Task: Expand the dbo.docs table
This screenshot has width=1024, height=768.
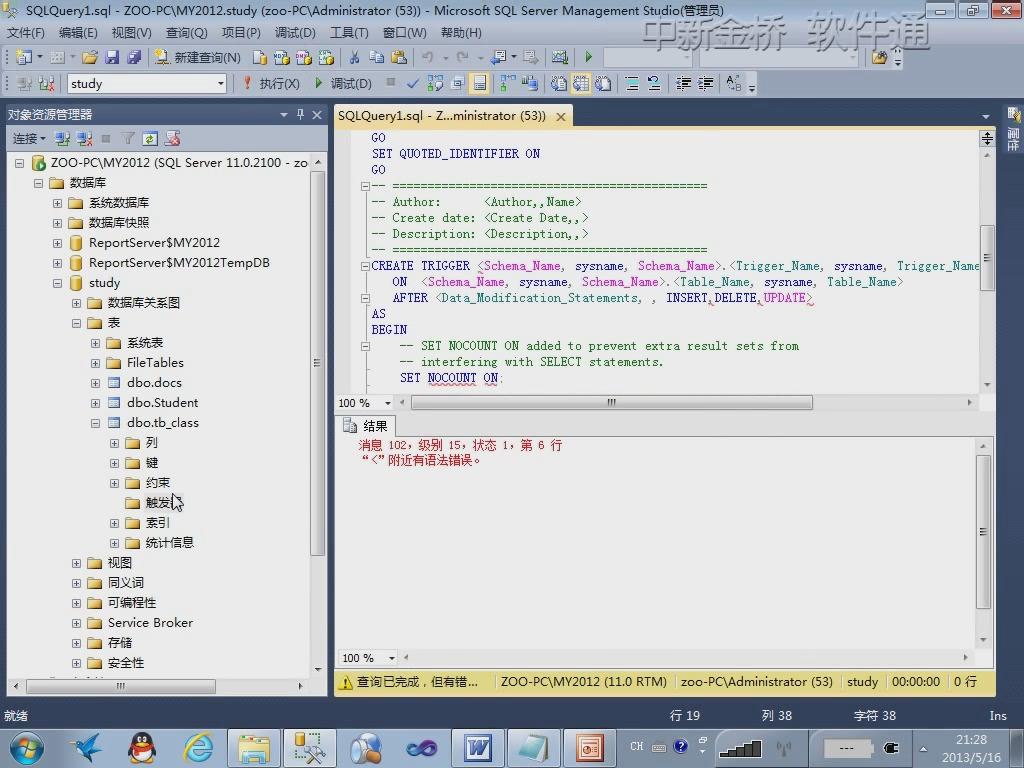Action: tap(95, 383)
